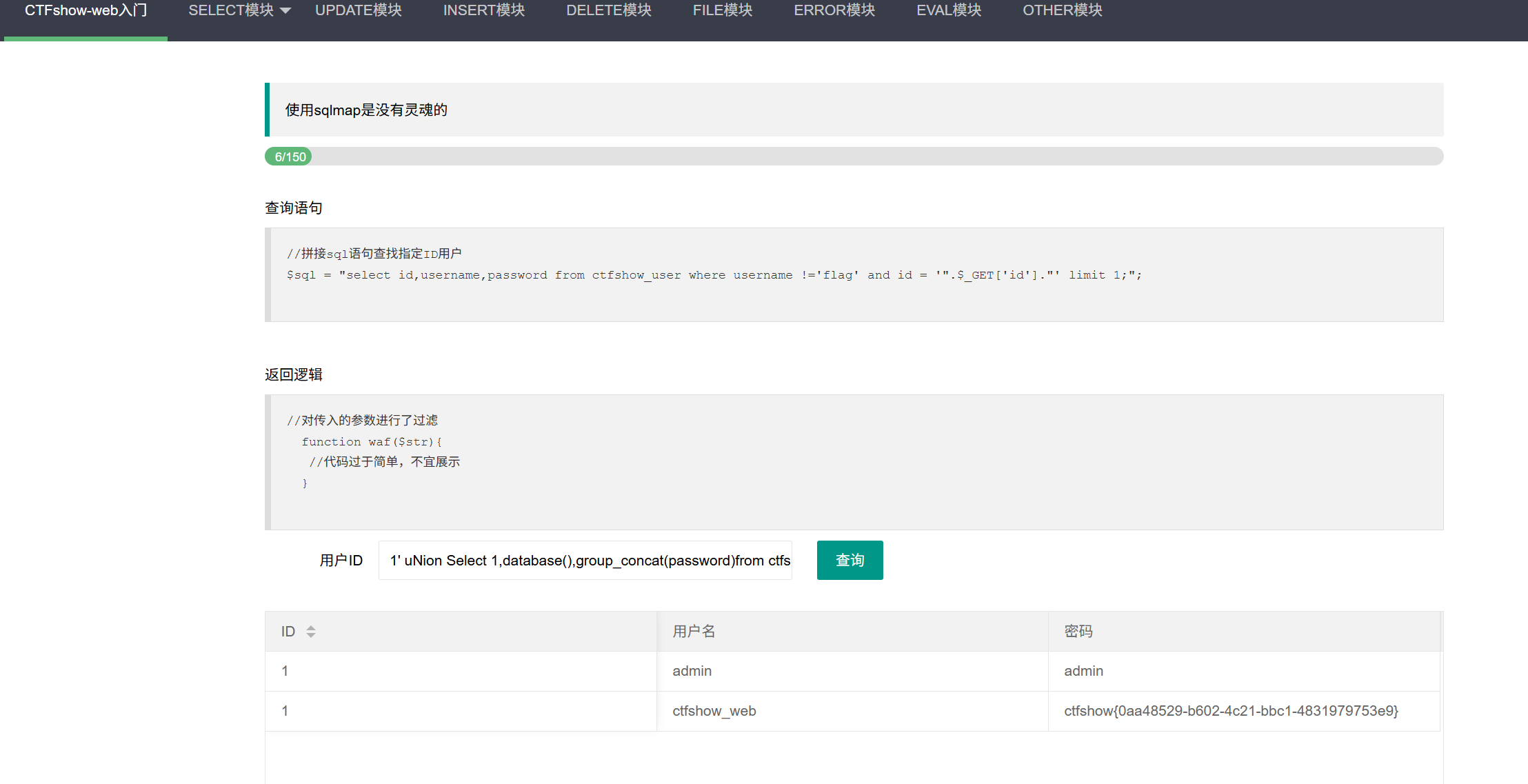
Task: Click the admin username cell
Action: click(x=692, y=671)
